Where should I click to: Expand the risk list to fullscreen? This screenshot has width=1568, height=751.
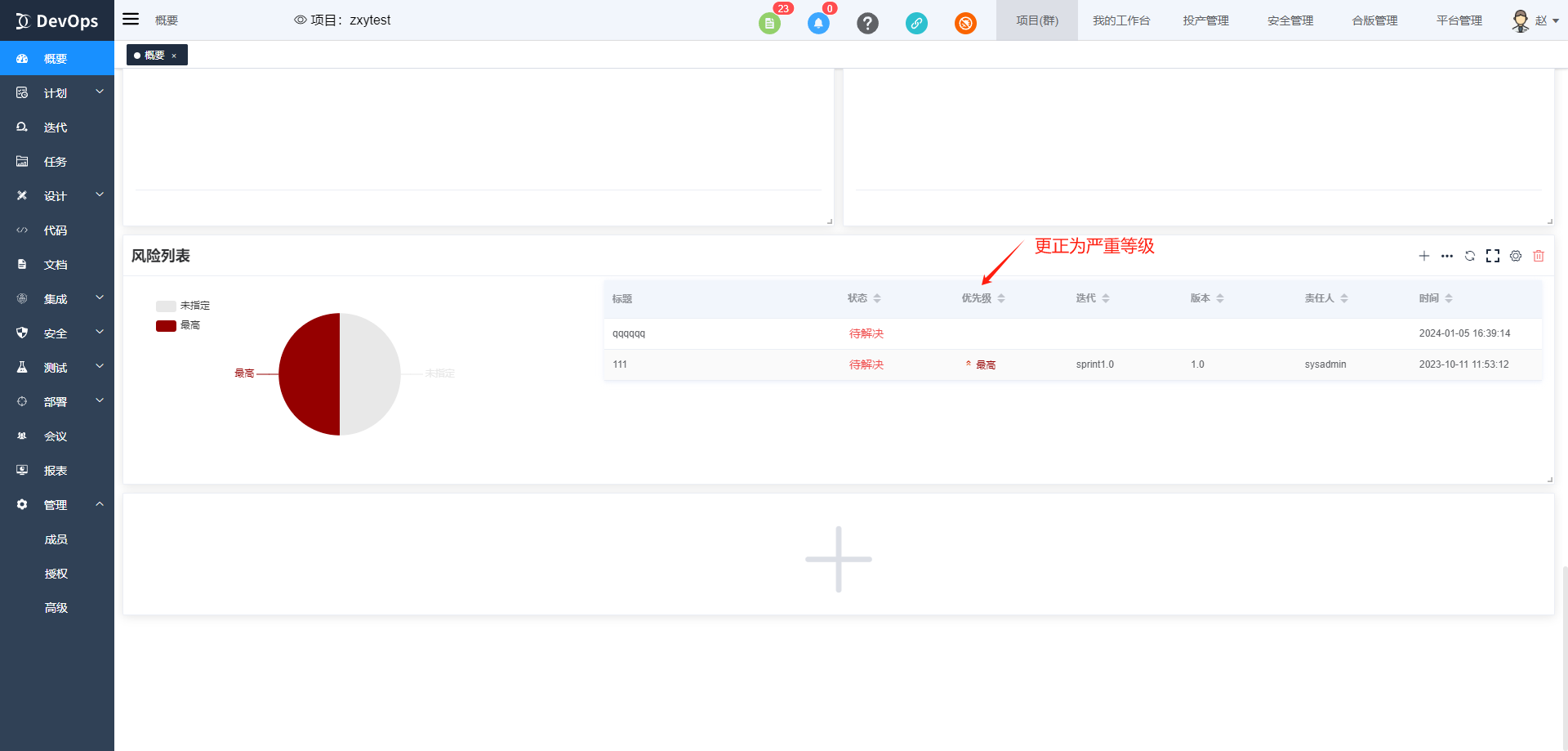(x=1493, y=256)
